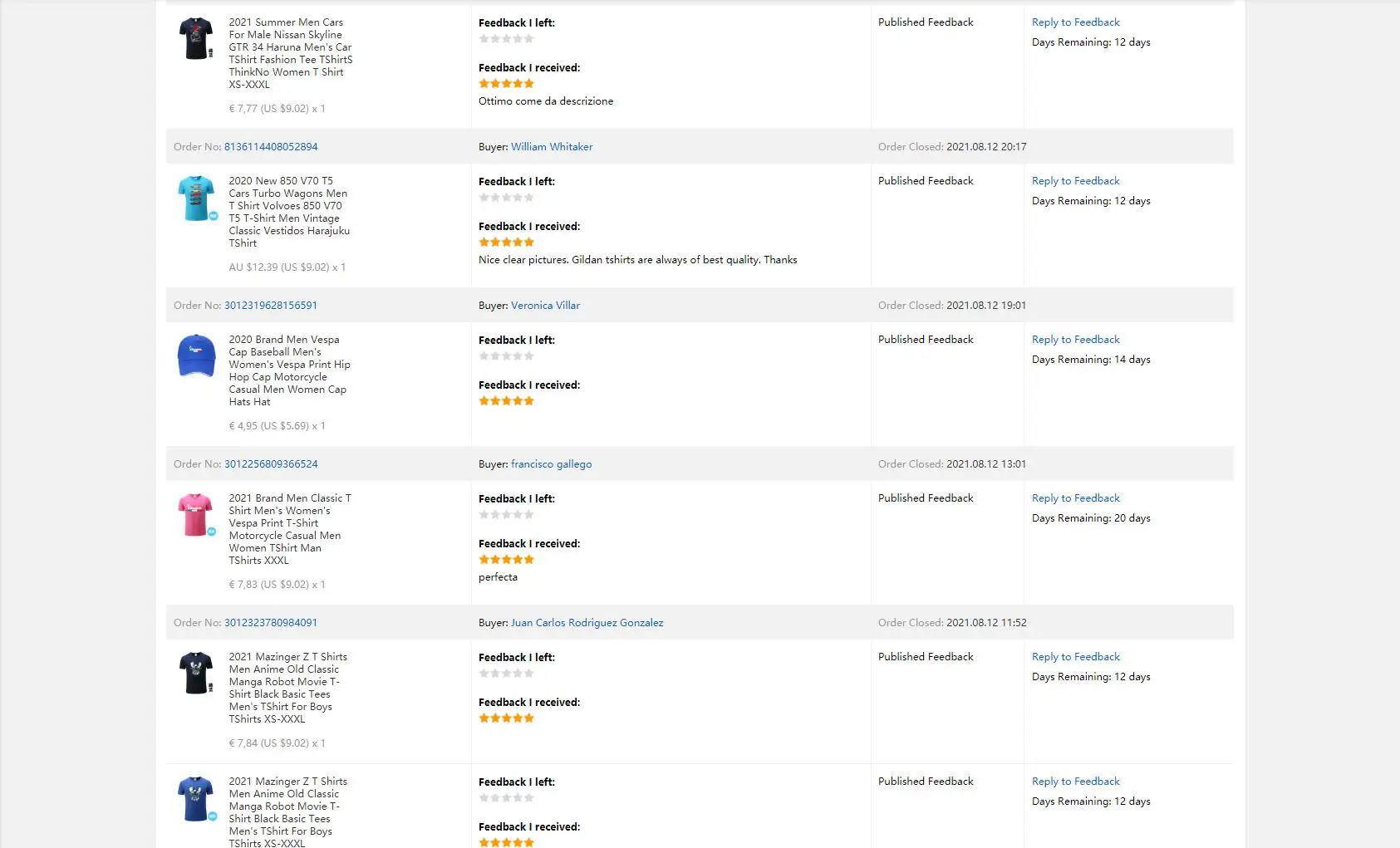This screenshot has height=848, width=1400.
Task: Reply to Feedback for the Volvo 850 shirt
Action: click(x=1075, y=181)
